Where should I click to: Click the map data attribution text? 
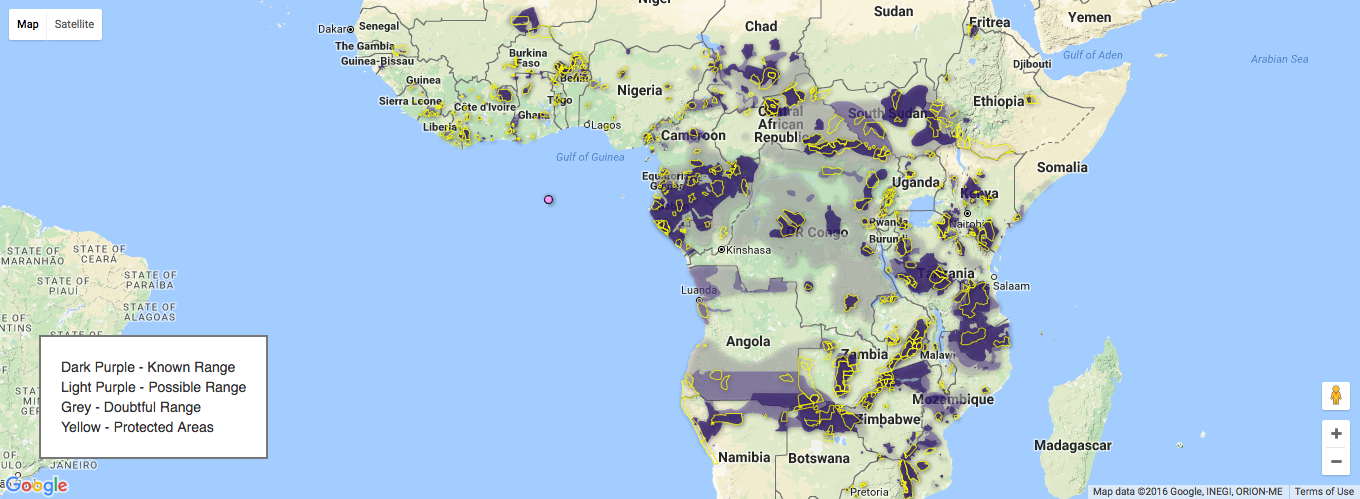[x=1187, y=491]
